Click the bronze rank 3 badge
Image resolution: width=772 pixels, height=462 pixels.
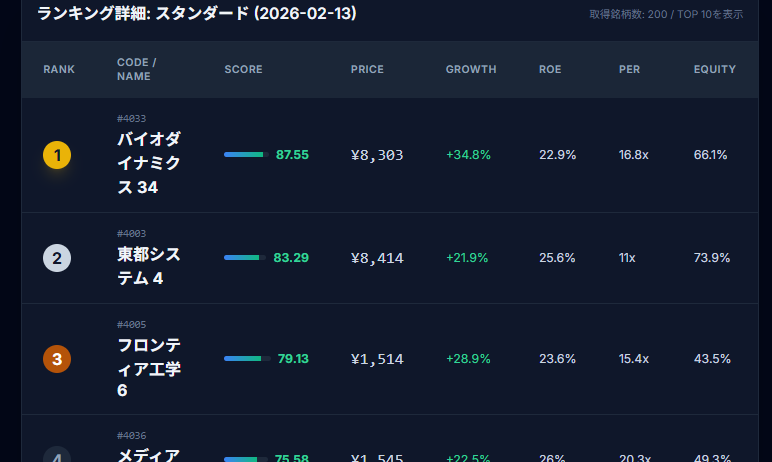(x=57, y=359)
